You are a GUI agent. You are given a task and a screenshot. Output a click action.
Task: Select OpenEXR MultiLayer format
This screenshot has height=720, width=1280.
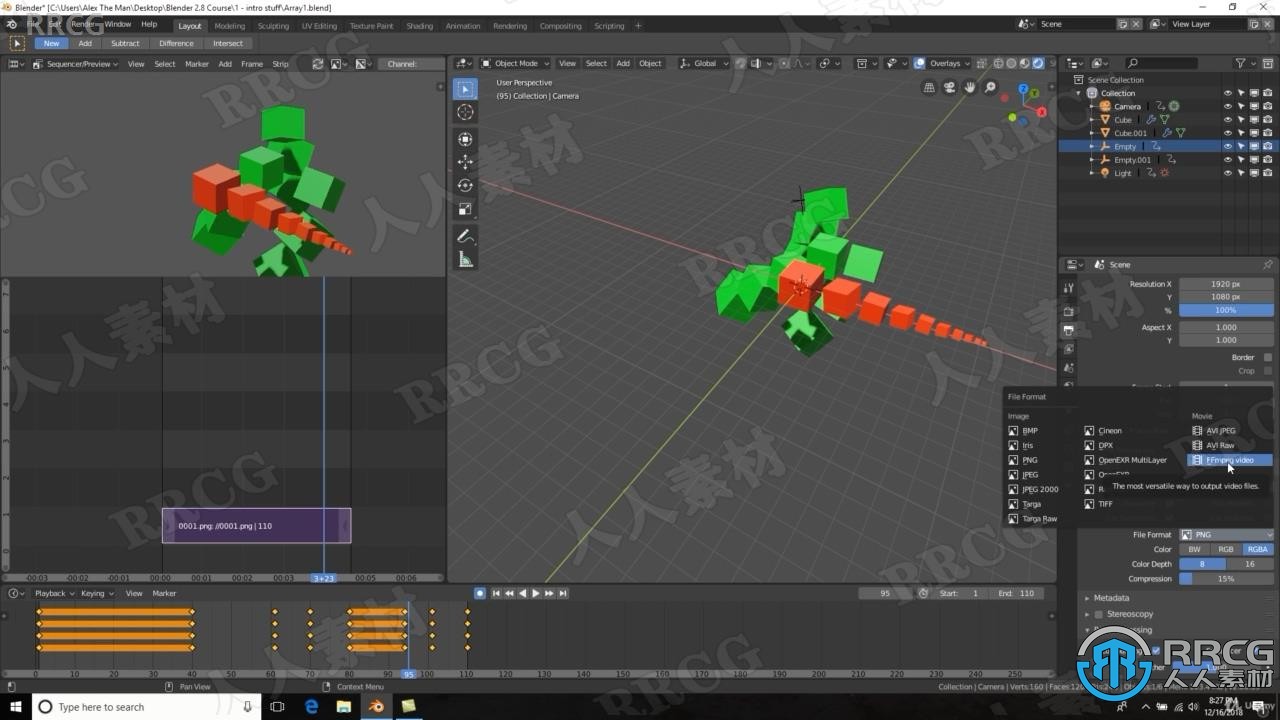(1125, 460)
